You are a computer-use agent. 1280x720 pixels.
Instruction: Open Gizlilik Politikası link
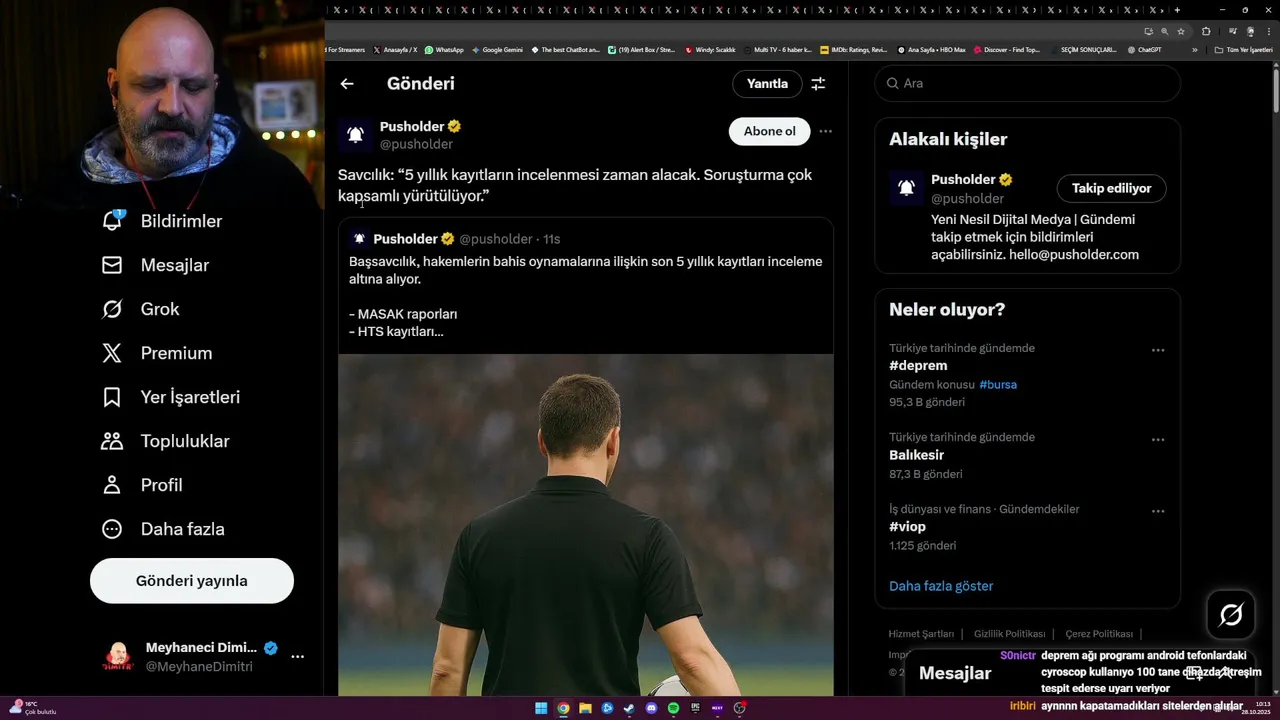tap(1009, 634)
